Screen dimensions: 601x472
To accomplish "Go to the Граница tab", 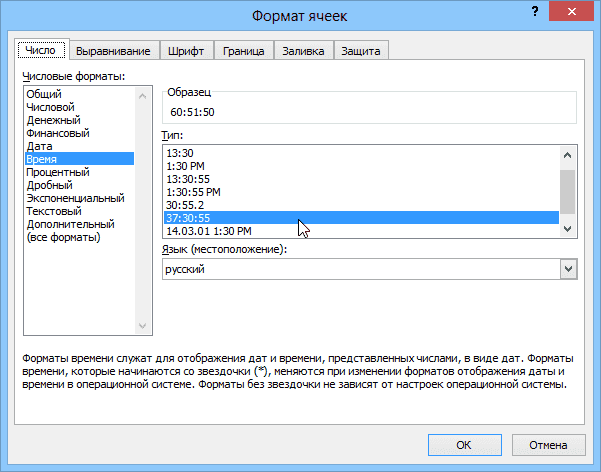I will (x=243, y=51).
